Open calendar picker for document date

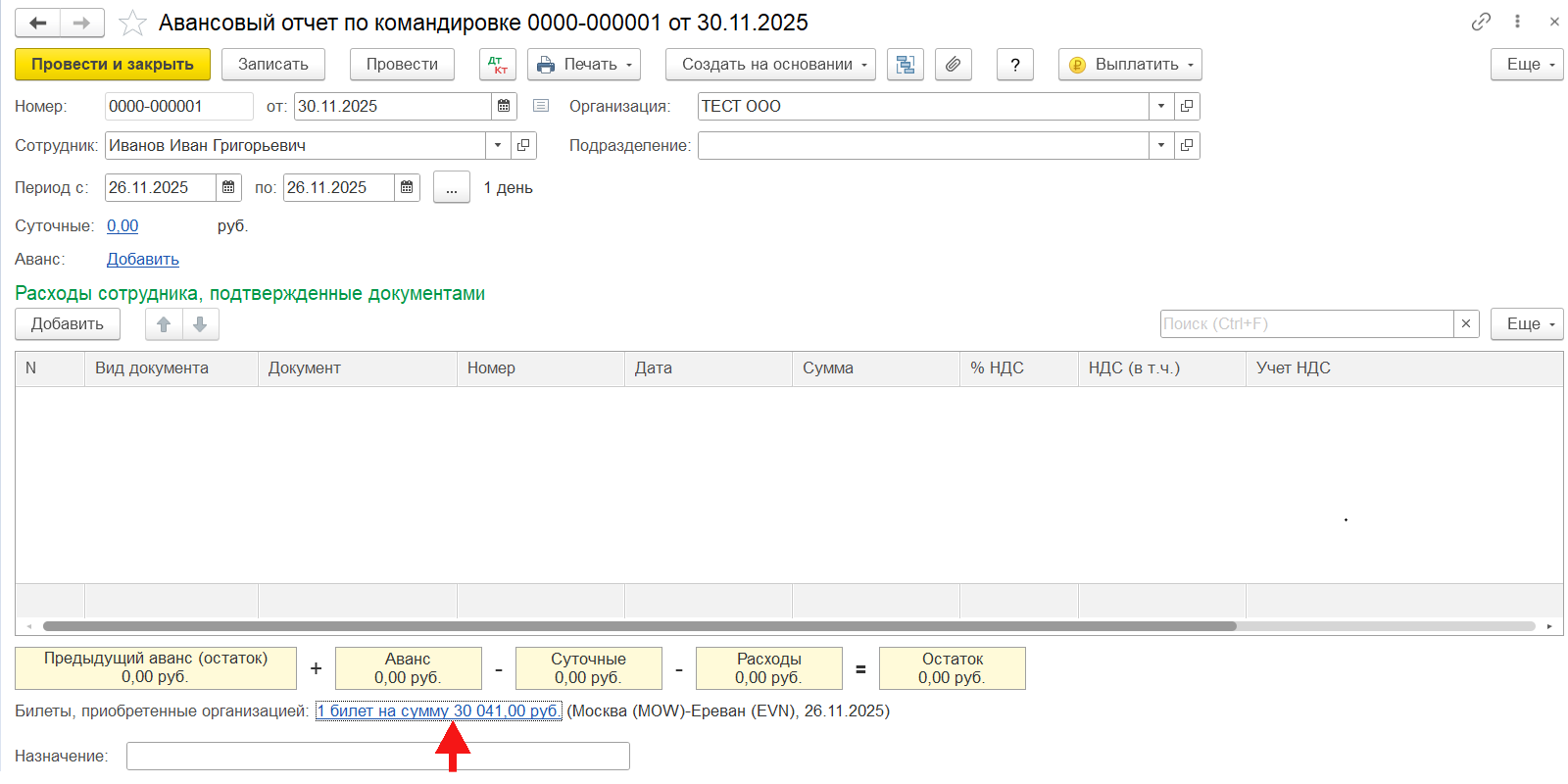point(504,106)
